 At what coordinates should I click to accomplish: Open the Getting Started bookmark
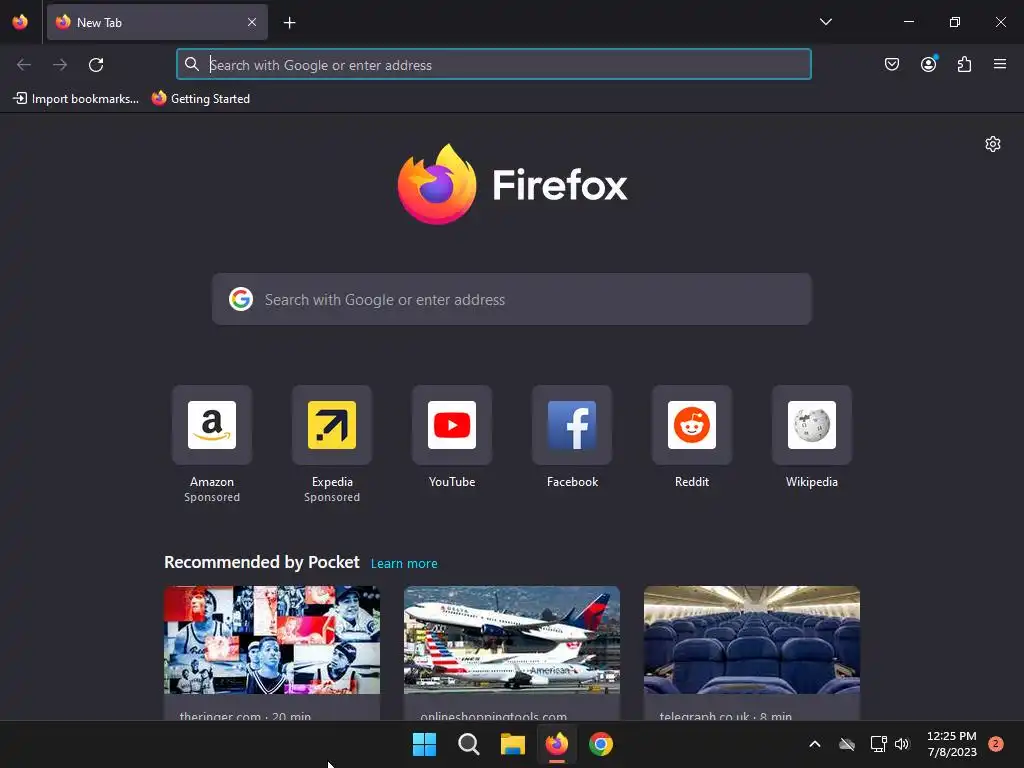[201, 99]
